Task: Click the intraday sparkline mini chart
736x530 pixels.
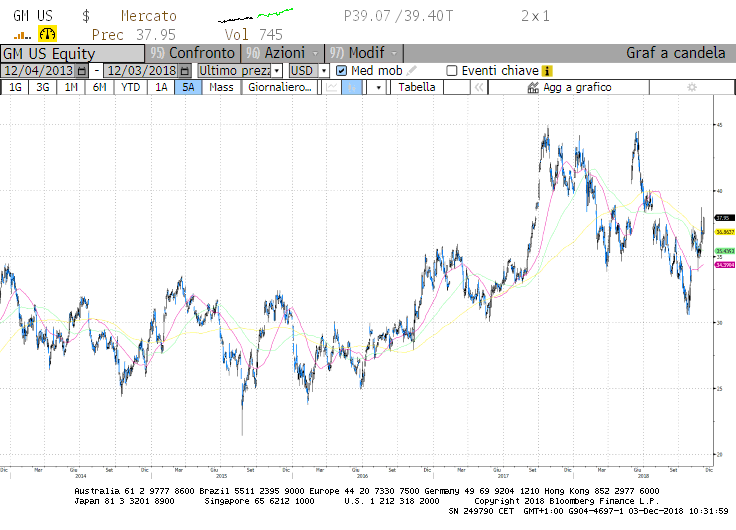Action: click(256, 15)
